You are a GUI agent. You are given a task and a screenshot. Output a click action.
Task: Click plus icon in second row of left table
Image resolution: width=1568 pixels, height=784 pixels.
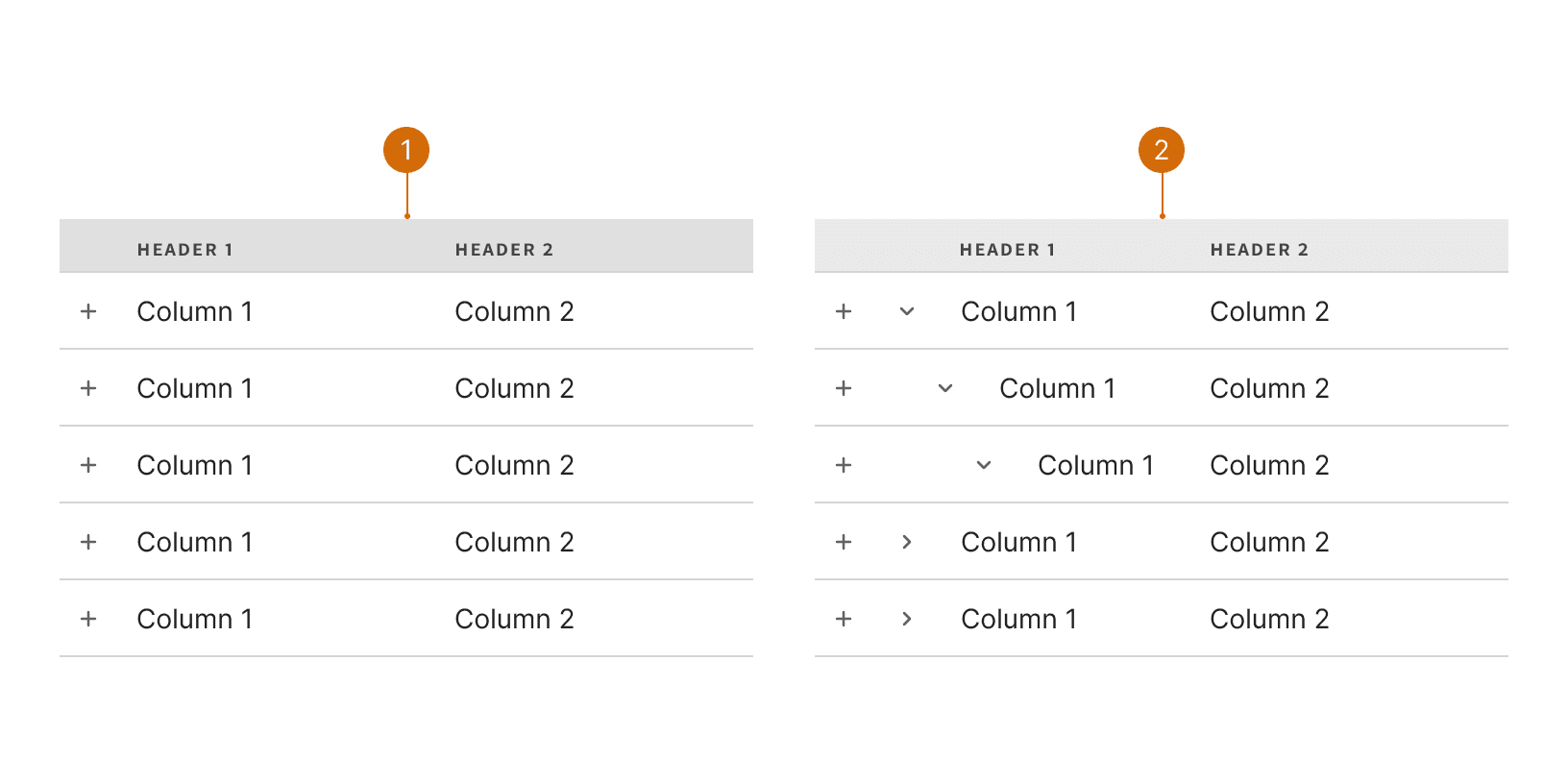pos(88,388)
